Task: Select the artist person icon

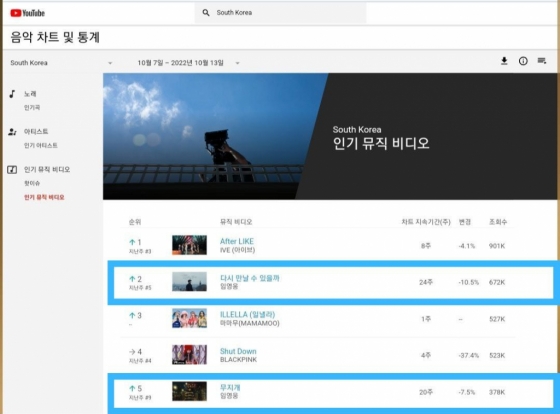Action: click(x=12, y=132)
